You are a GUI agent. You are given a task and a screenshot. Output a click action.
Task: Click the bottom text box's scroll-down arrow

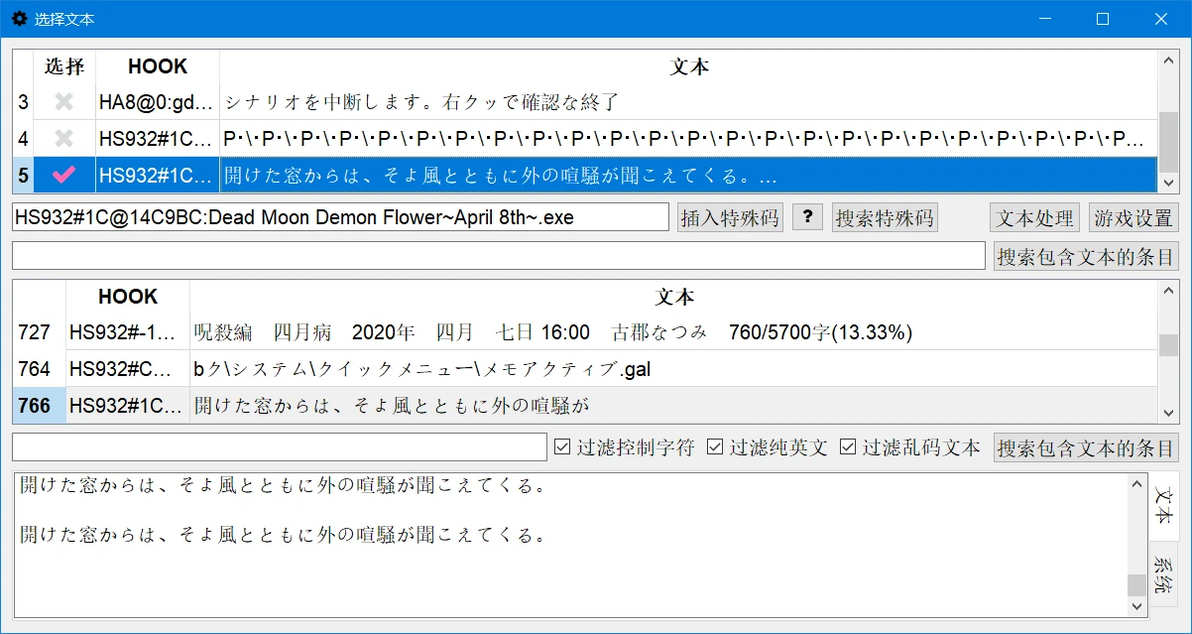coord(1137,607)
